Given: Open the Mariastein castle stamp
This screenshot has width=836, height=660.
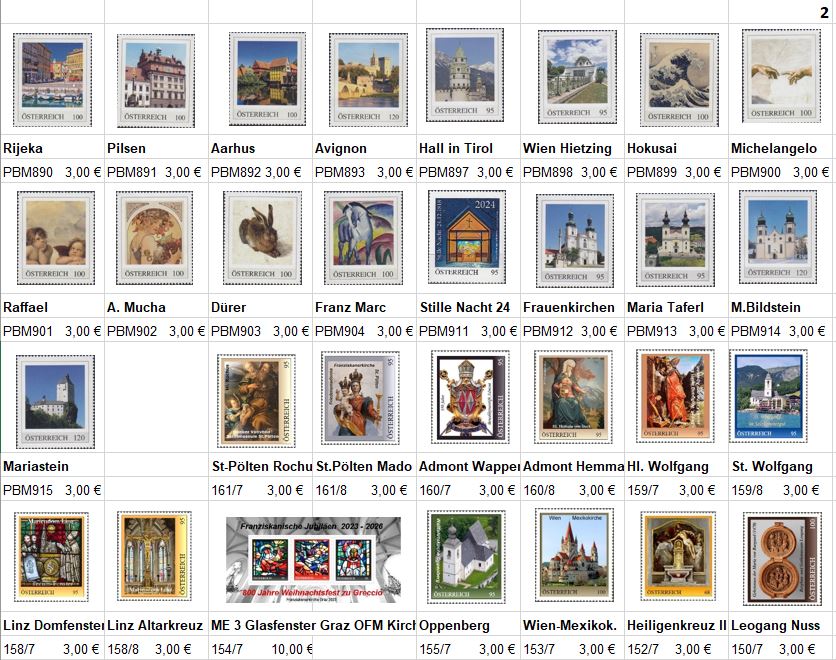Looking at the screenshot, I should (55, 401).
